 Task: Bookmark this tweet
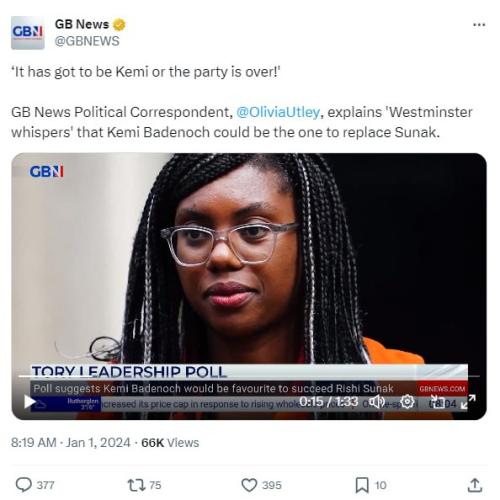tap(362, 485)
